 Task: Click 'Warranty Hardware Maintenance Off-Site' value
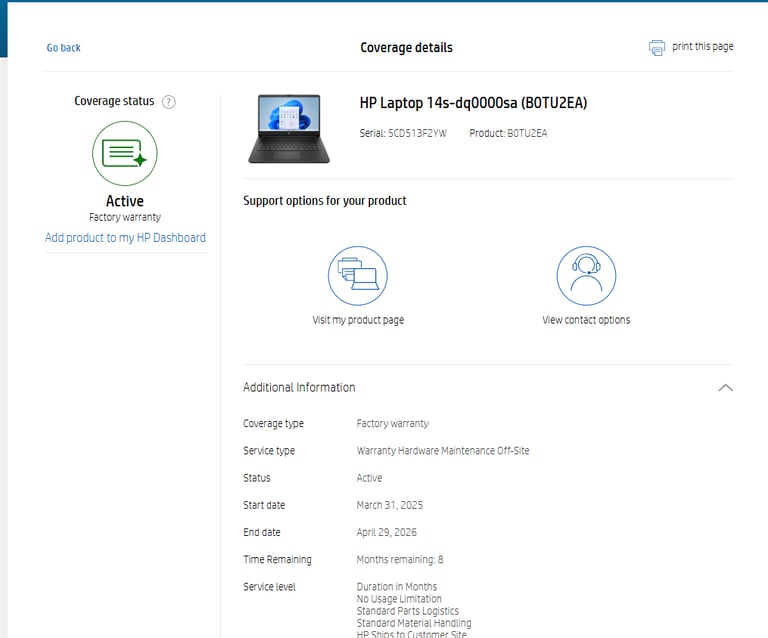pyautogui.click(x=443, y=450)
